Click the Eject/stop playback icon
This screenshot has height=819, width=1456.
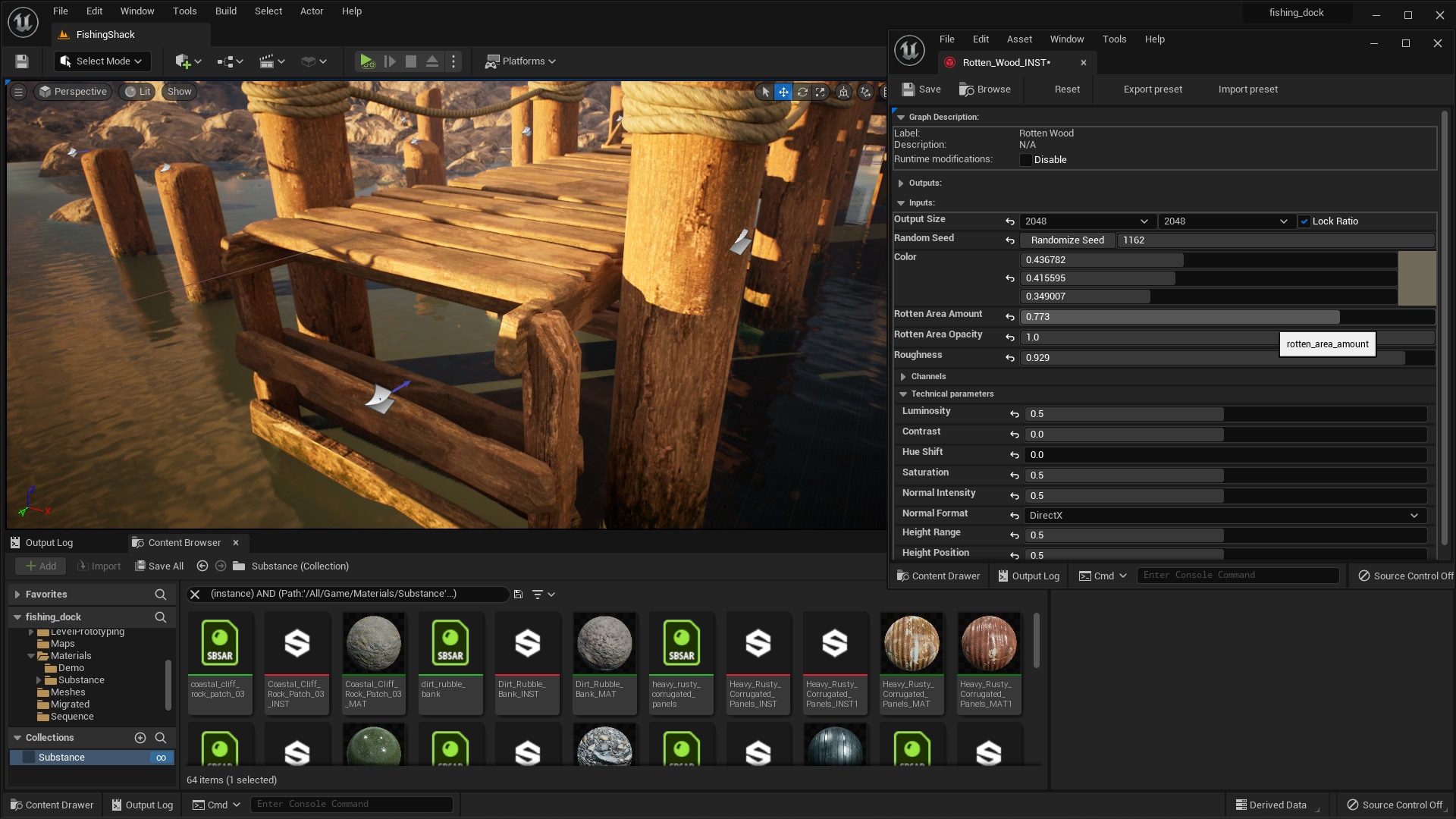pyautogui.click(x=432, y=61)
